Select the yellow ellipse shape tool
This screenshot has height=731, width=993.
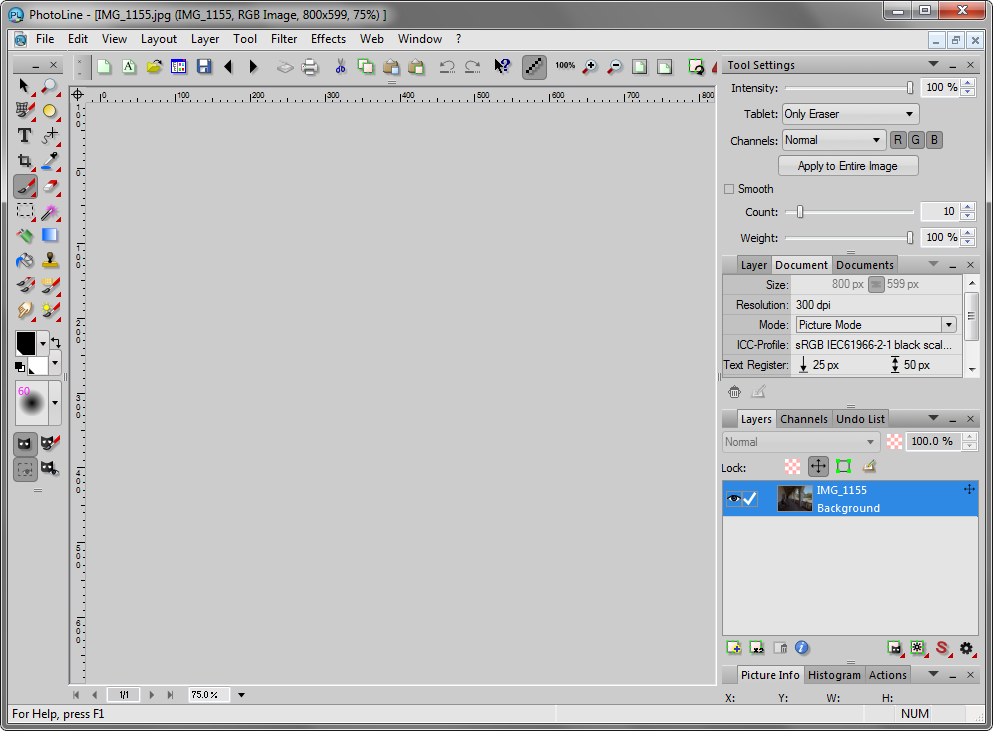pos(49,111)
